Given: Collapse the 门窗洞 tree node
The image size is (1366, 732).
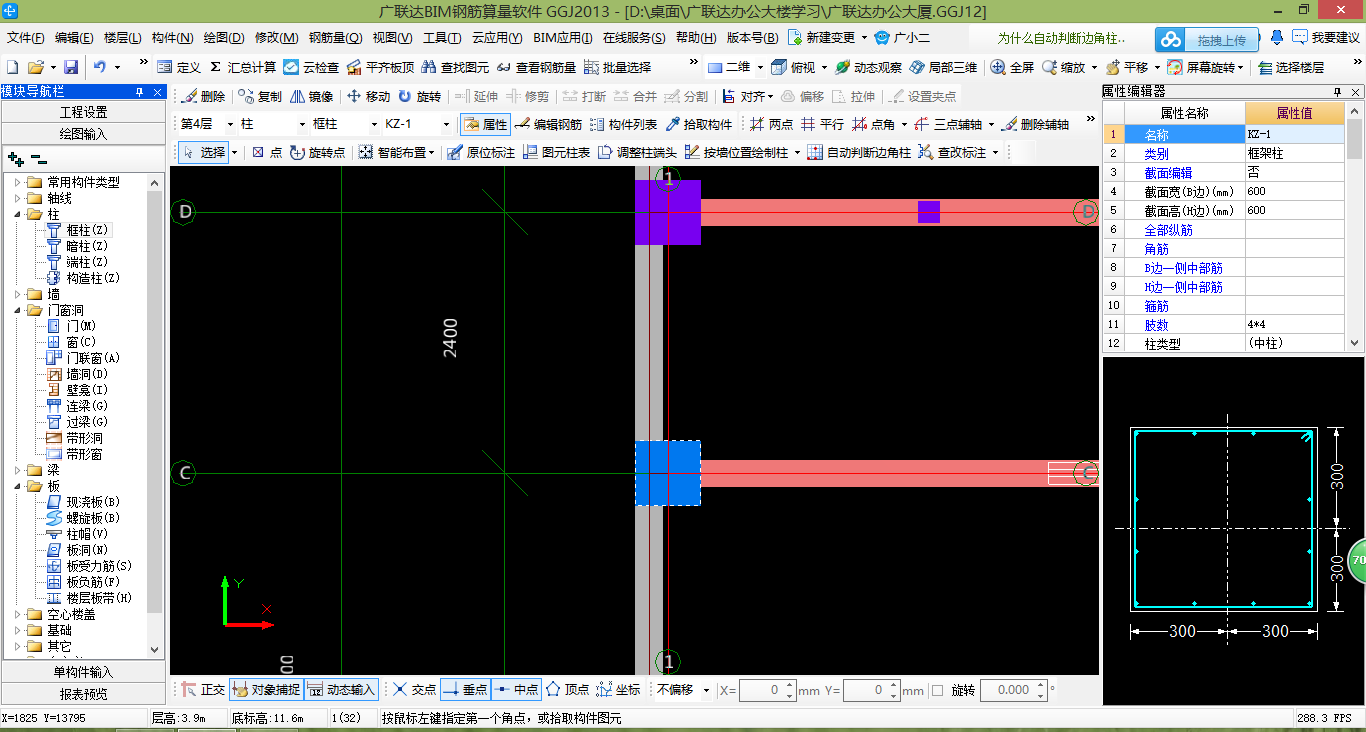Looking at the screenshot, I should 18,310.
